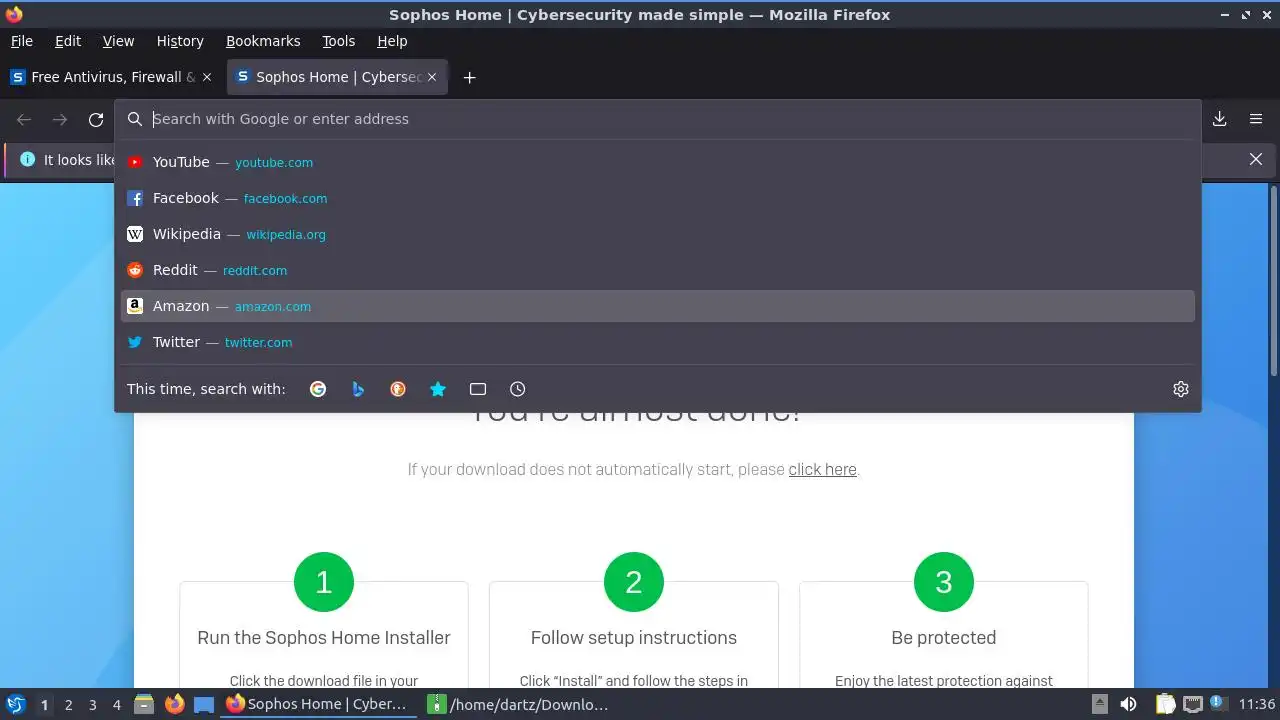
Task: Switch to workspace 2 in the panel
Action: [68, 704]
